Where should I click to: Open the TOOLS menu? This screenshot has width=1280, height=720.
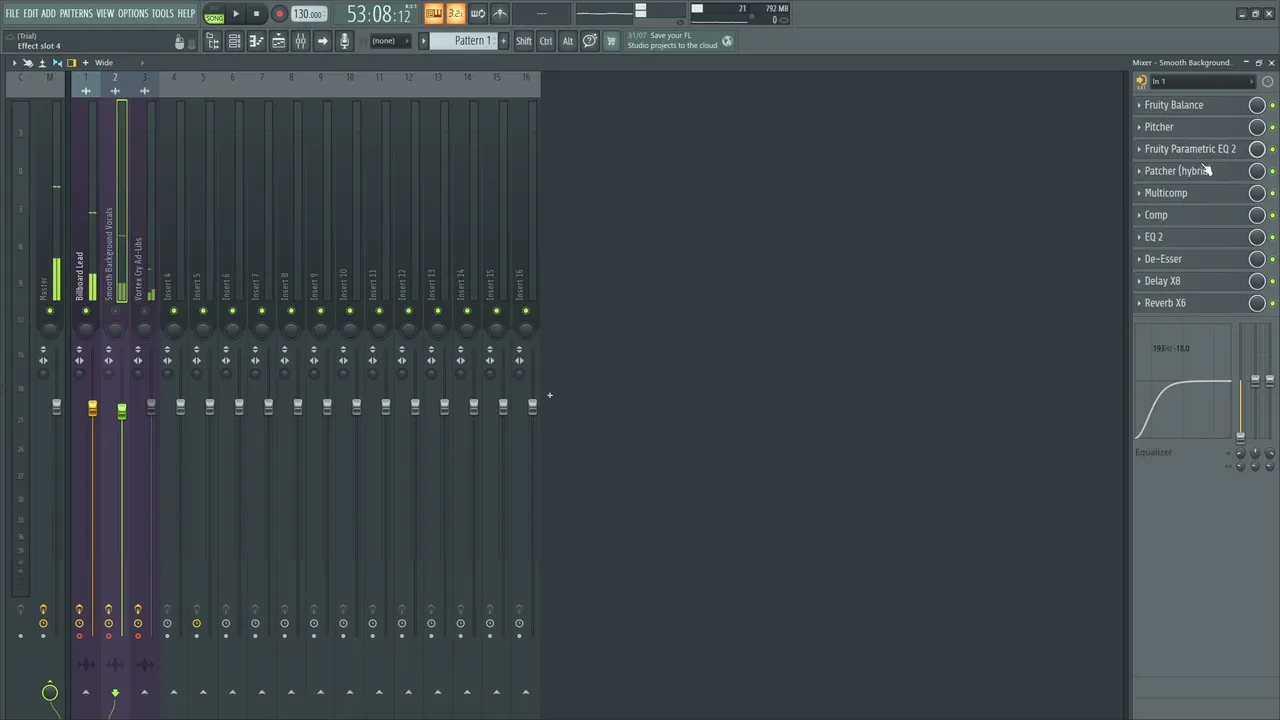pyautogui.click(x=162, y=13)
